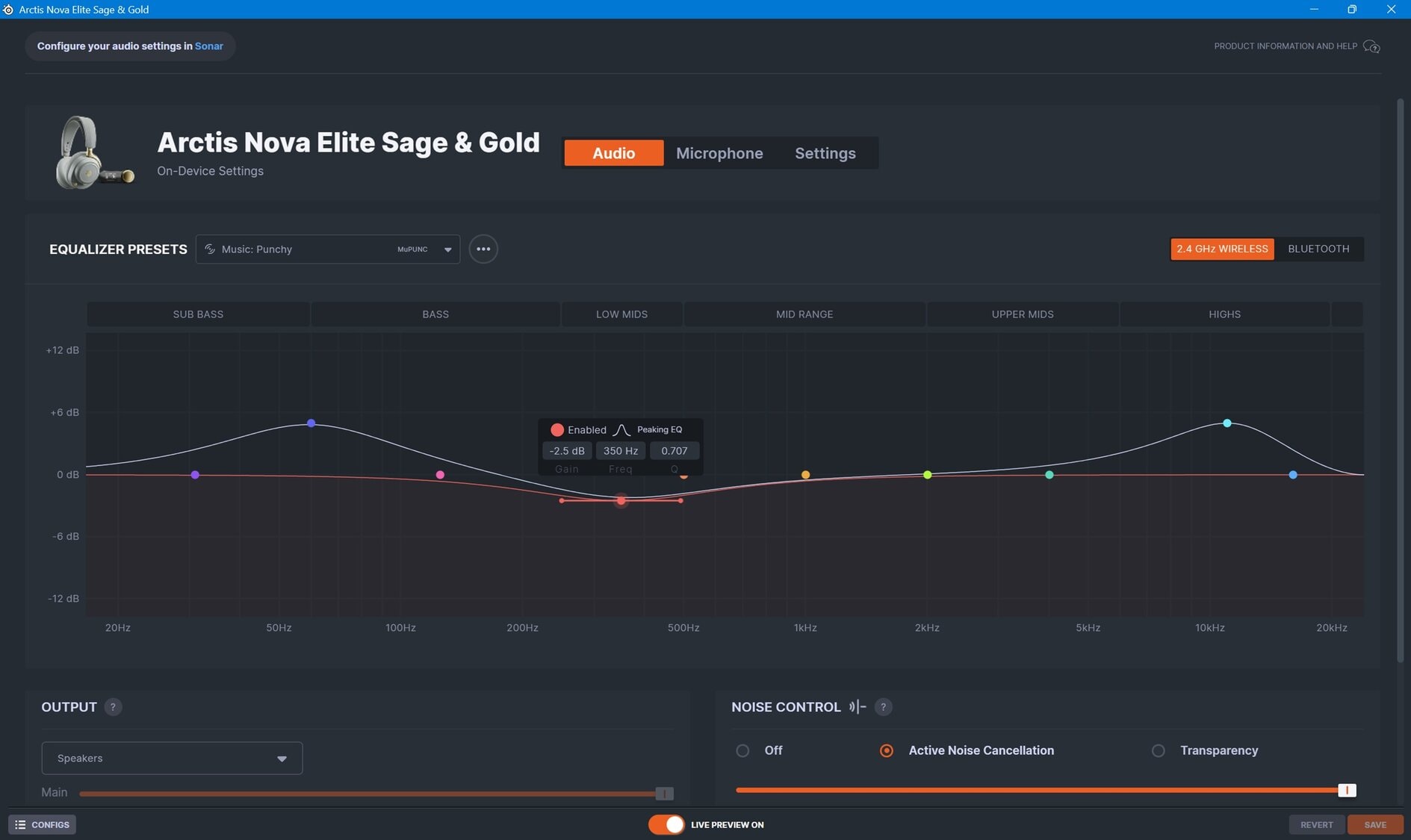Select the blue EQ node near 60Hz
Viewport: 1411px width, 840px height.
coord(311,423)
